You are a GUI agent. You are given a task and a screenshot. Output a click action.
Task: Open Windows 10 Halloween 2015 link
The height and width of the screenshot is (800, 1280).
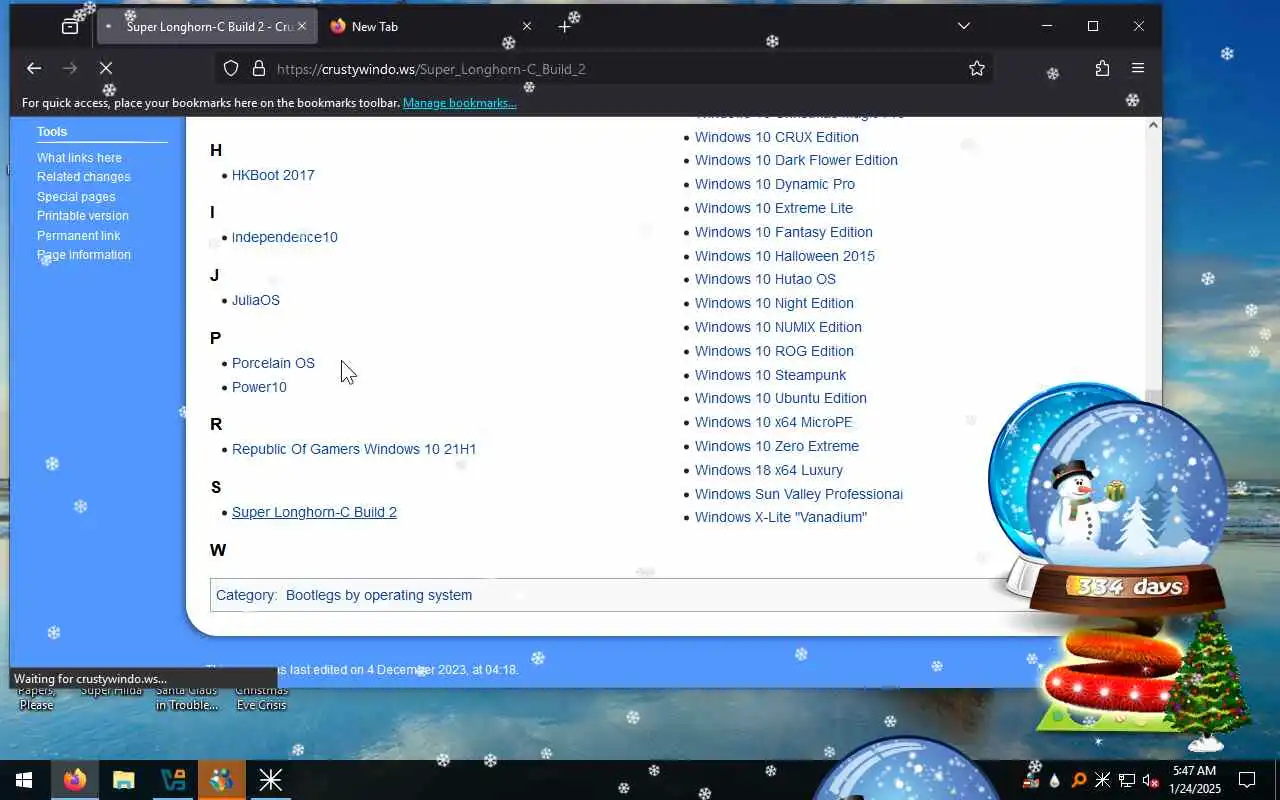[785, 256]
